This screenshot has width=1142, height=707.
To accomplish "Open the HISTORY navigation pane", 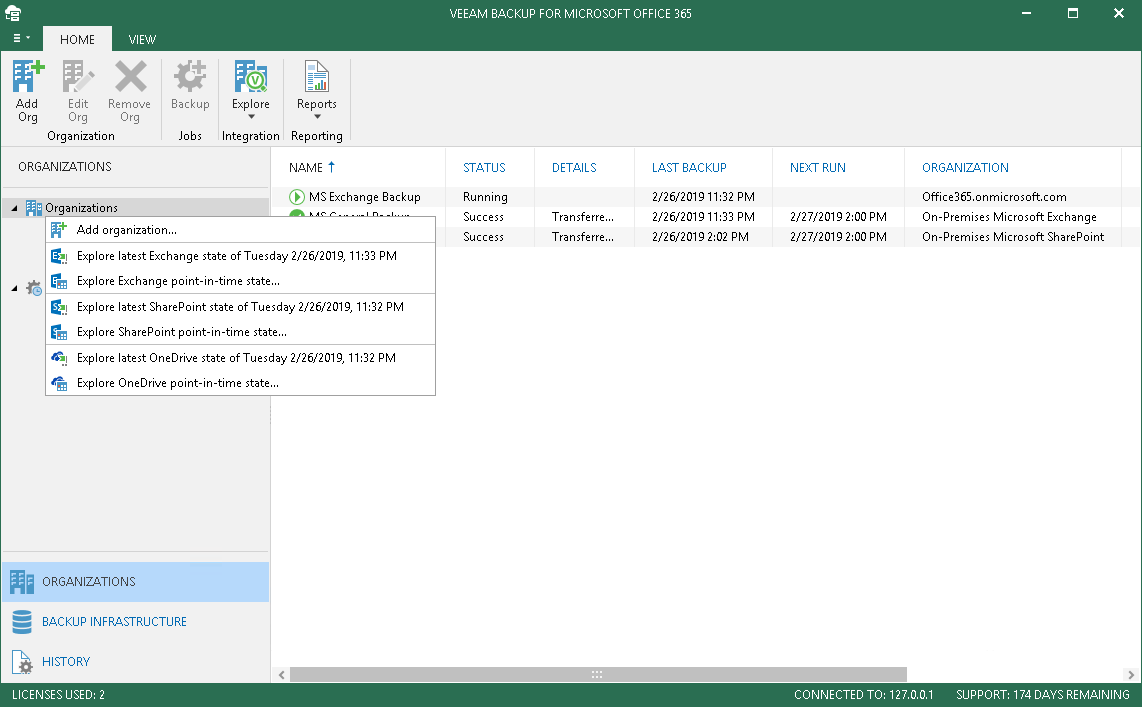I will 135,661.
